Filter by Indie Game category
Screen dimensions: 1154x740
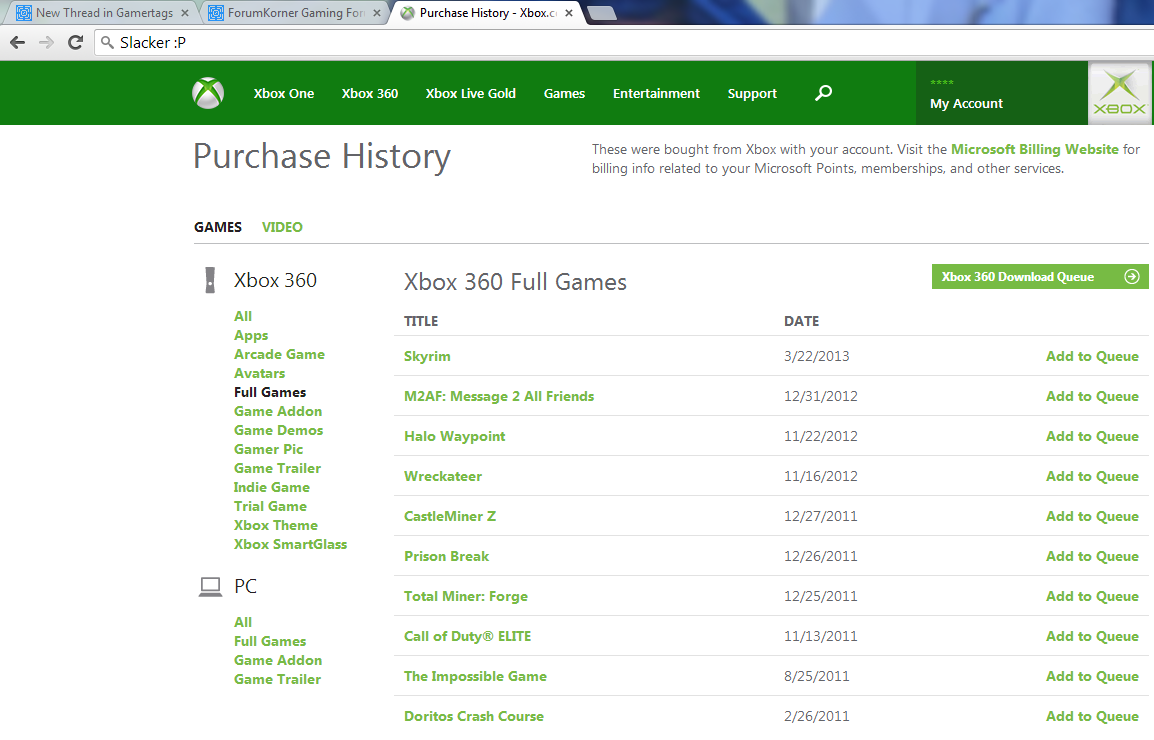pyautogui.click(x=272, y=487)
